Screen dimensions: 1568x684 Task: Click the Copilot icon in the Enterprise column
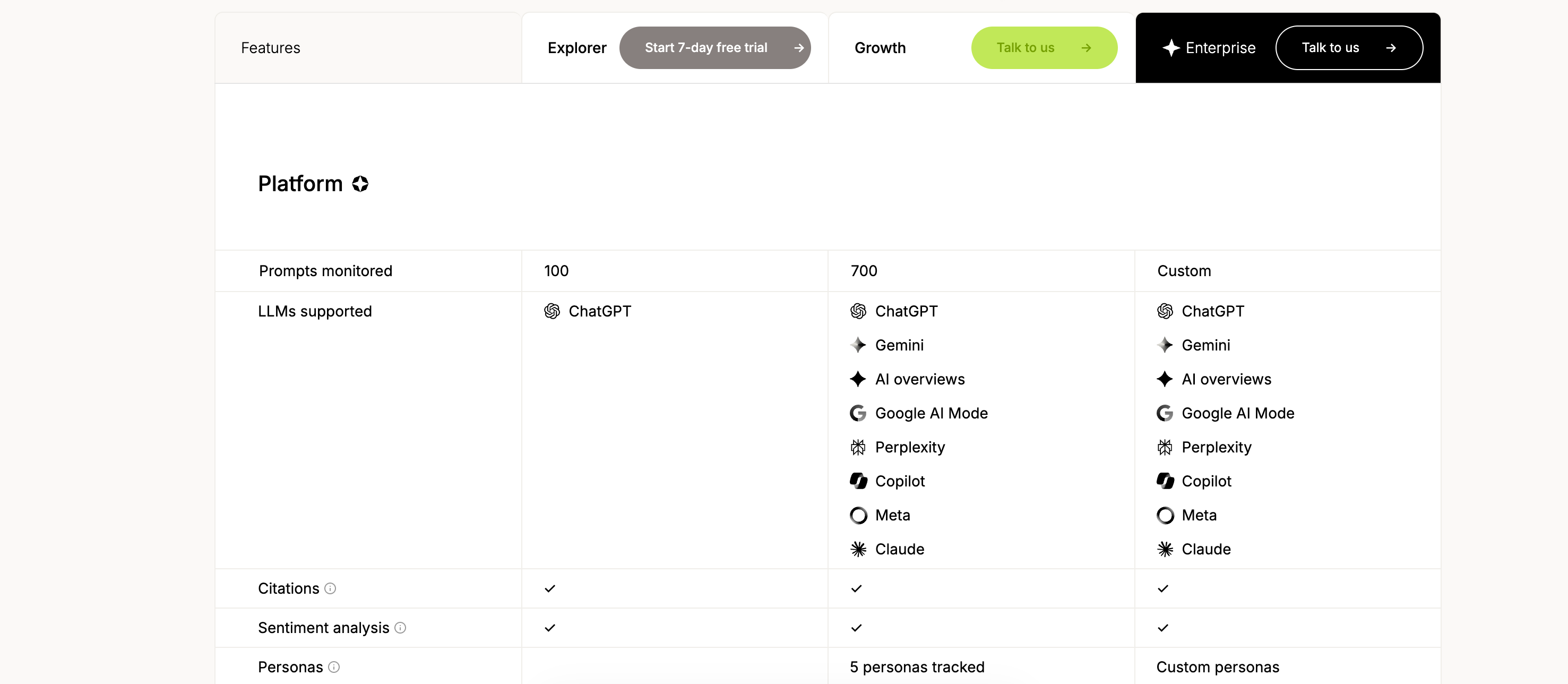[1165, 481]
